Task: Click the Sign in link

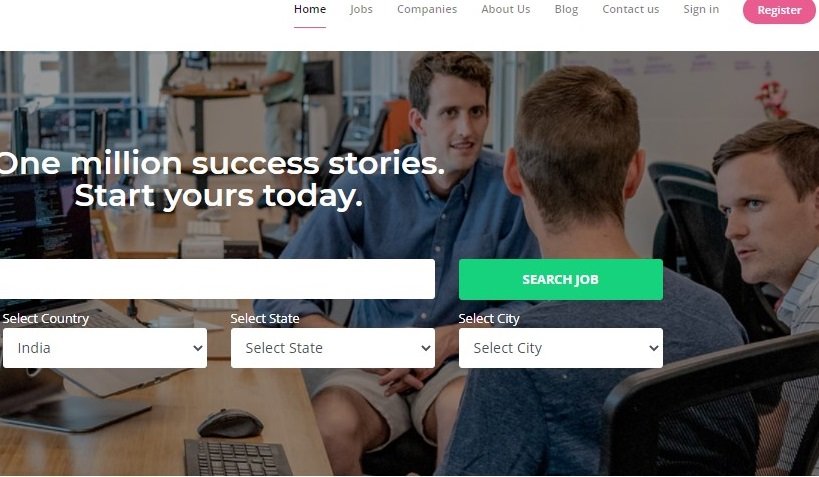Action: pos(701,9)
